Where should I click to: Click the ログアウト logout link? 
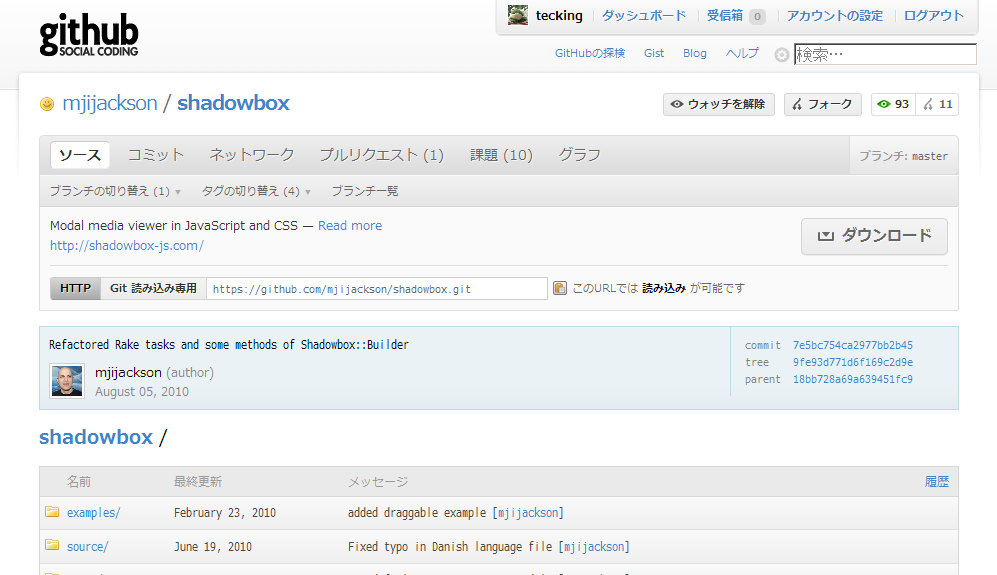point(934,15)
